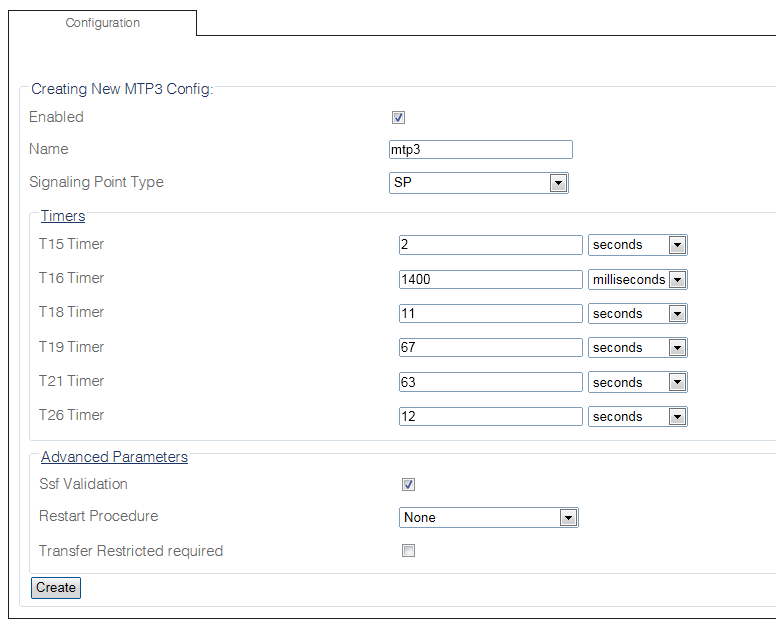This screenshot has height=634, width=776.
Task: Expand the Restart Procedure dropdown
Action: (x=488, y=518)
